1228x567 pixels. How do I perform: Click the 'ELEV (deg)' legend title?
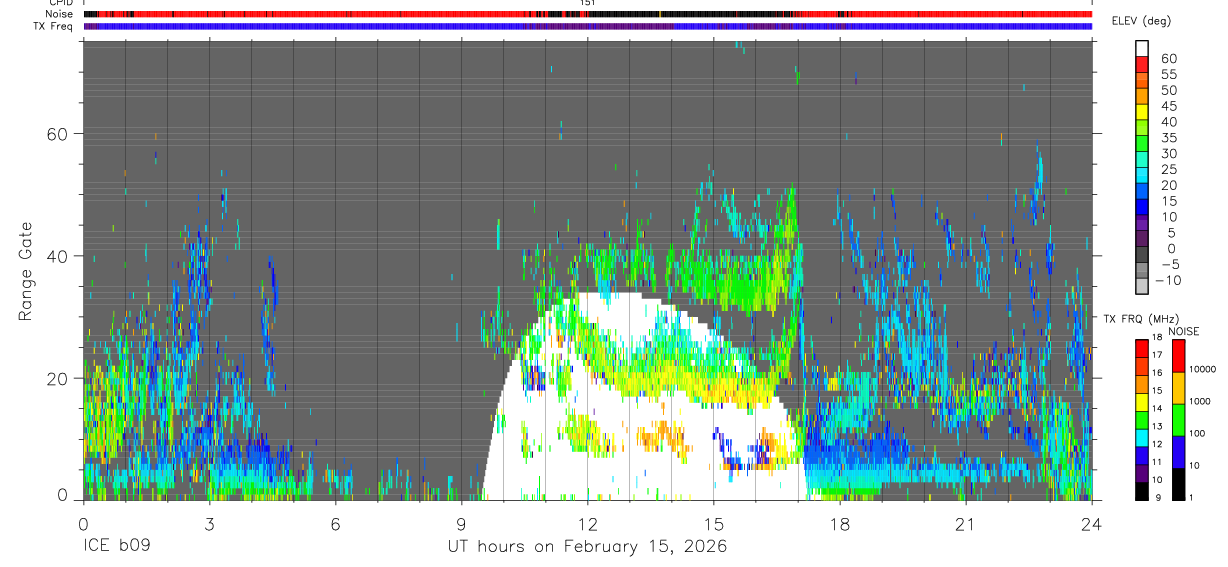[x=1141, y=21]
